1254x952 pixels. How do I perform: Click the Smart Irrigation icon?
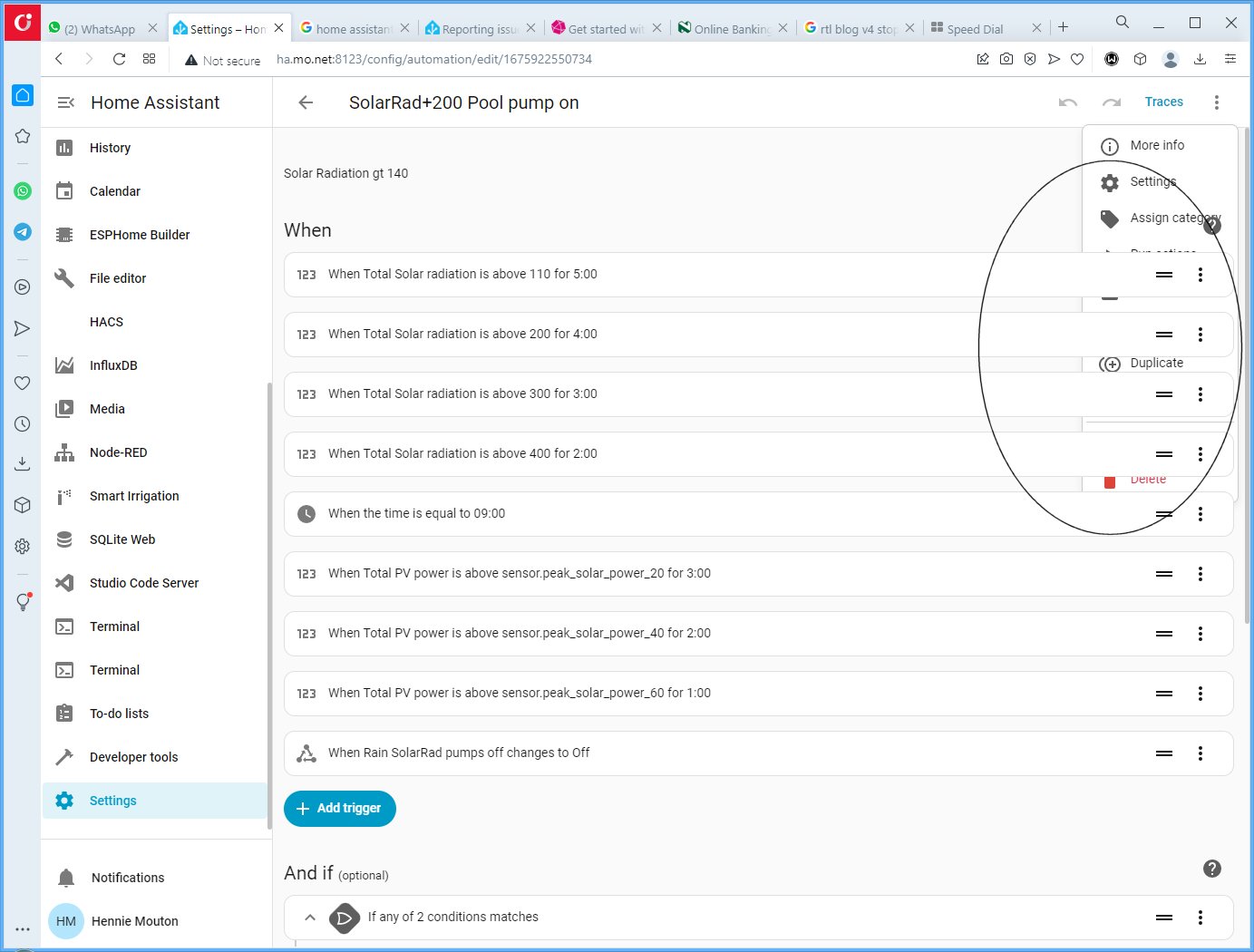click(64, 496)
